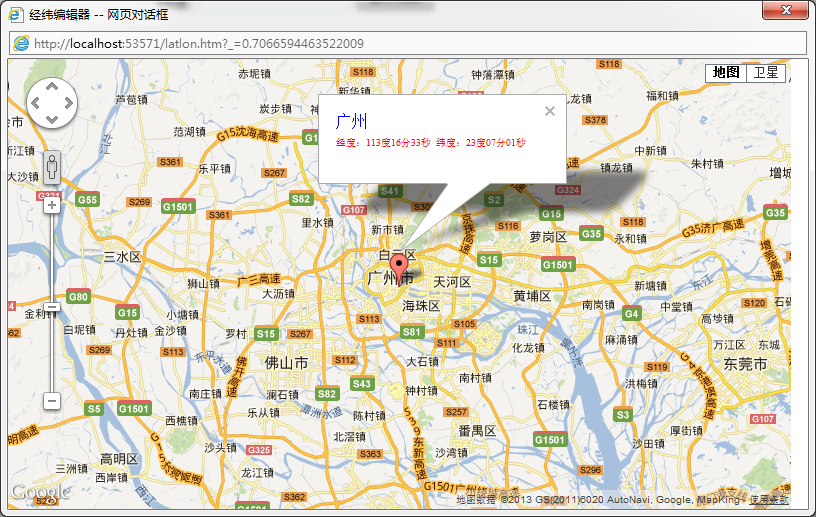This screenshot has height=517, width=816.
Task: Select the Street View pegman icon
Action: pyautogui.click(x=52, y=167)
